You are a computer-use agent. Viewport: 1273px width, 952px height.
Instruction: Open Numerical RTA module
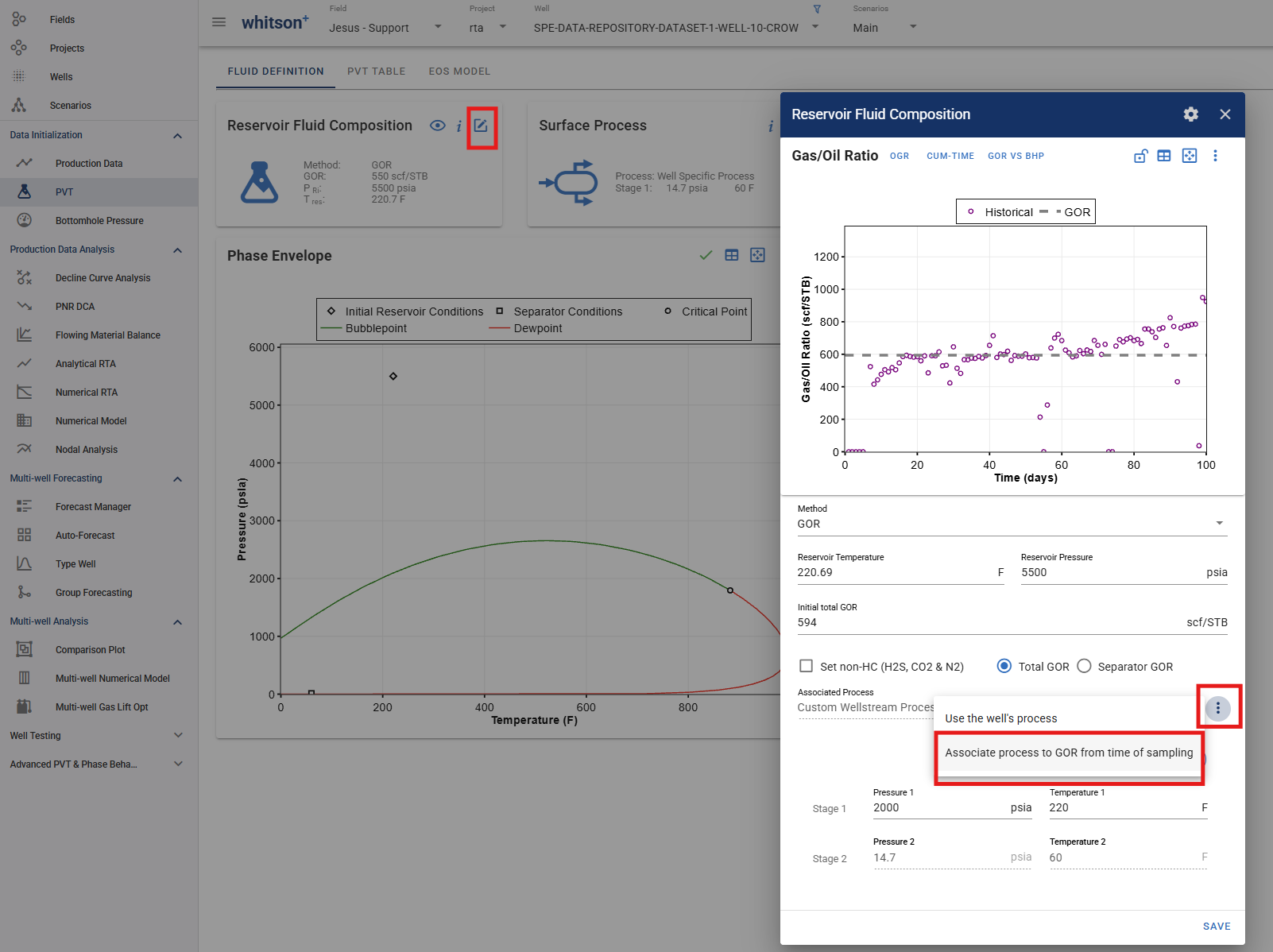86,393
